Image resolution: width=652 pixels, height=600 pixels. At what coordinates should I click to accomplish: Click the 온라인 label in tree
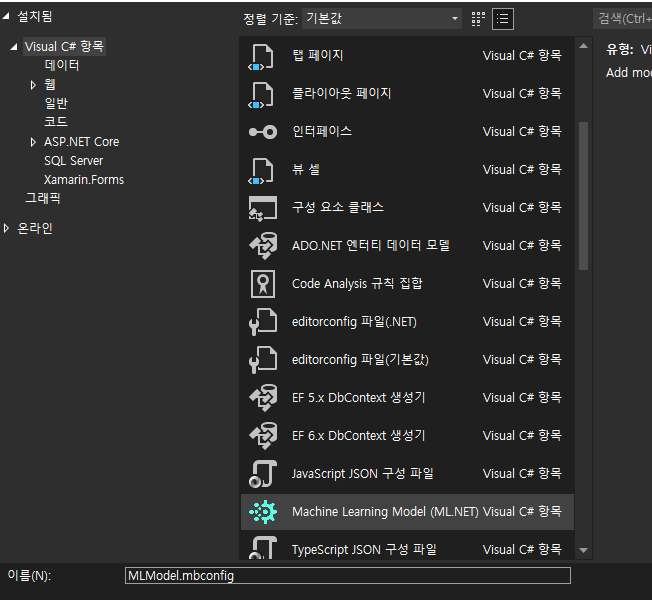click(35, 228)
